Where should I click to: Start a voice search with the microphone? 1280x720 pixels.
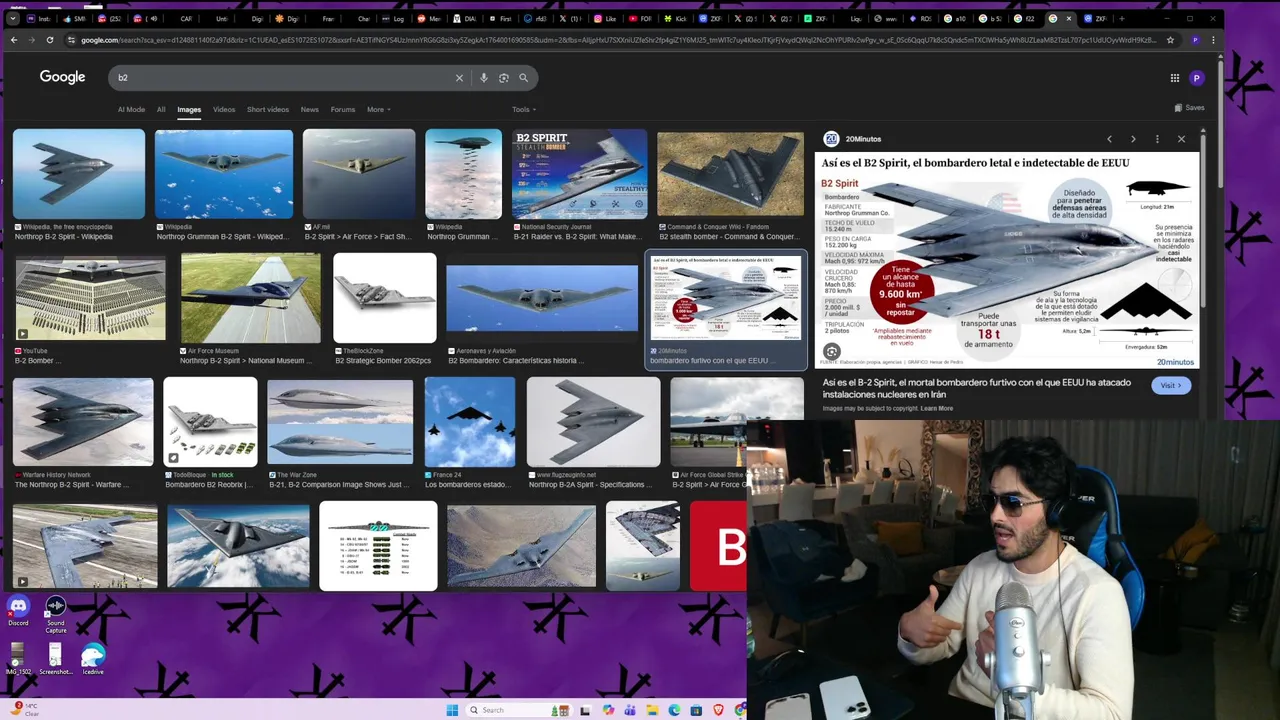[484, 78]
